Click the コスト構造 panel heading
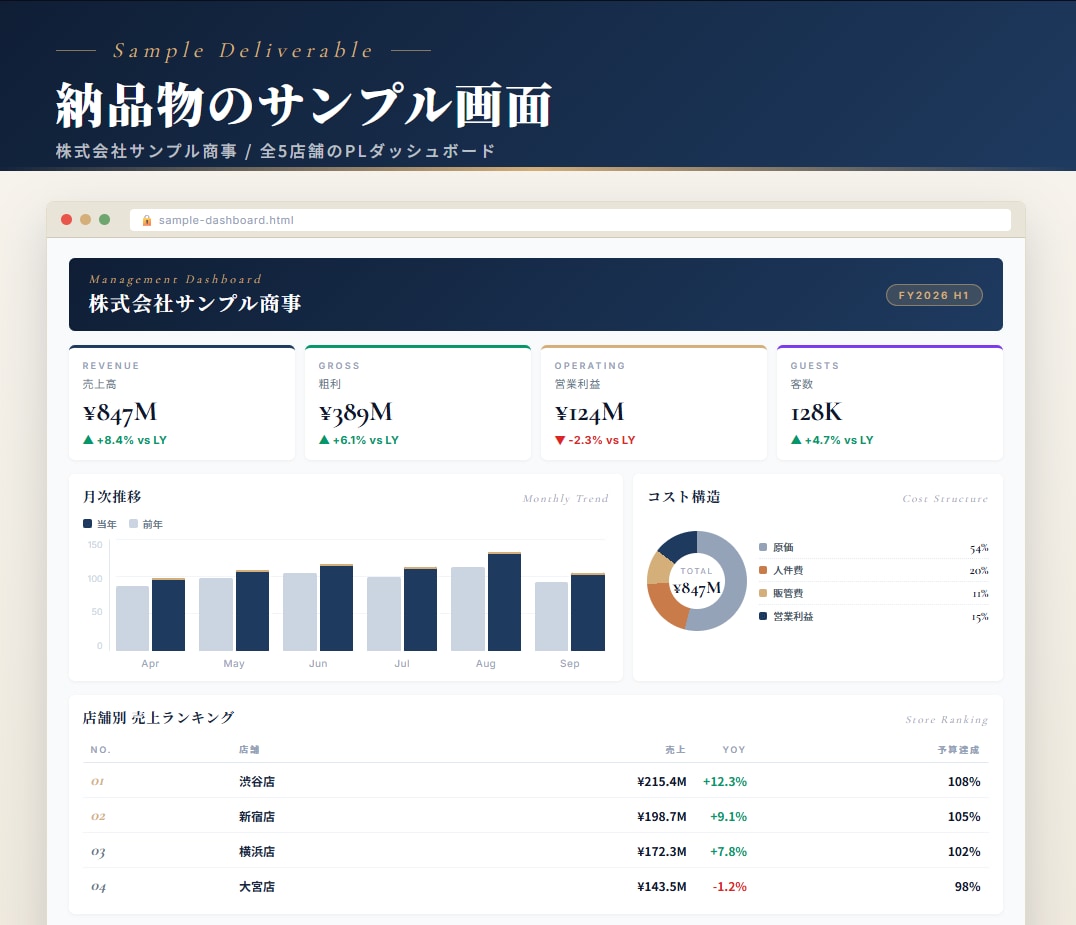1076x925 pixels. click(683, 496)
